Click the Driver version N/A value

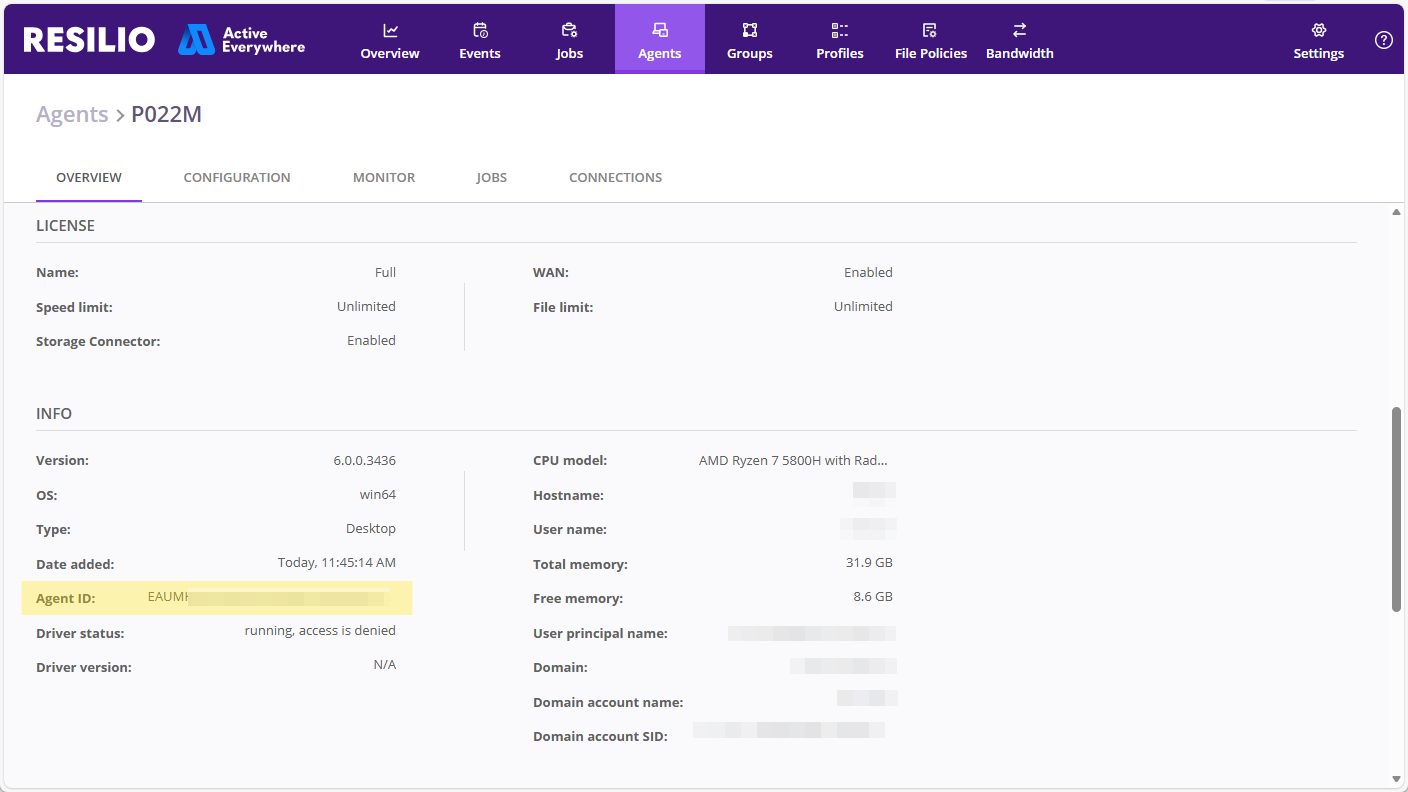click(x=385, y=665)
